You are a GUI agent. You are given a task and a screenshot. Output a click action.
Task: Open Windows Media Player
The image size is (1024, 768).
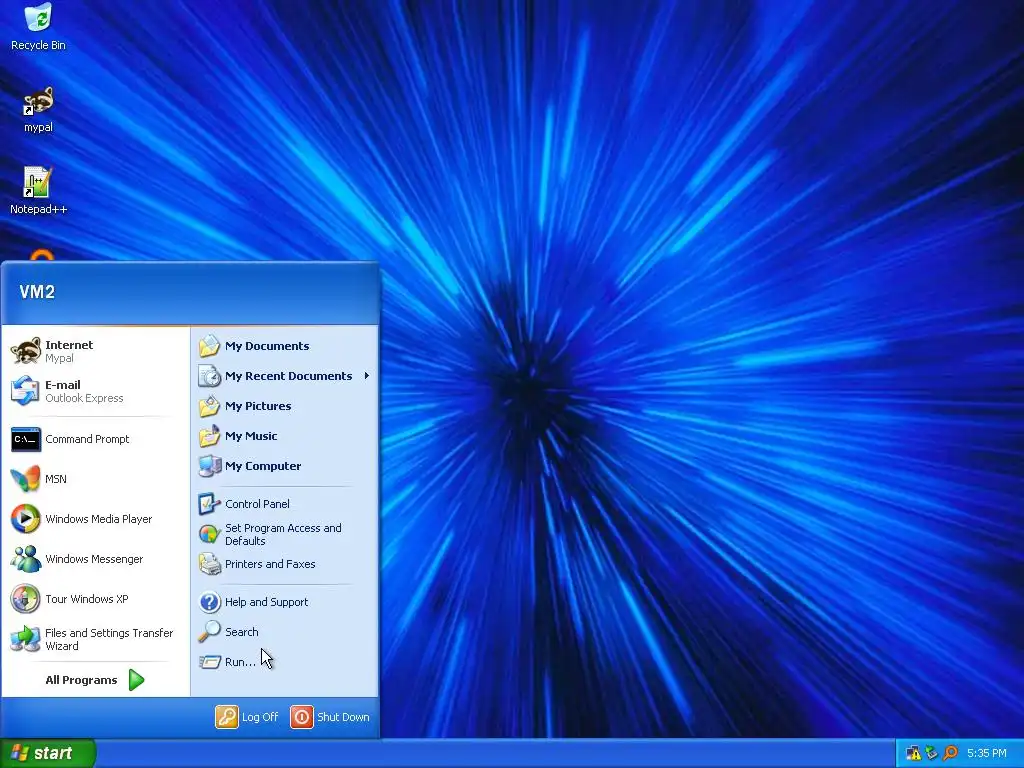click(x=95, y=519)
